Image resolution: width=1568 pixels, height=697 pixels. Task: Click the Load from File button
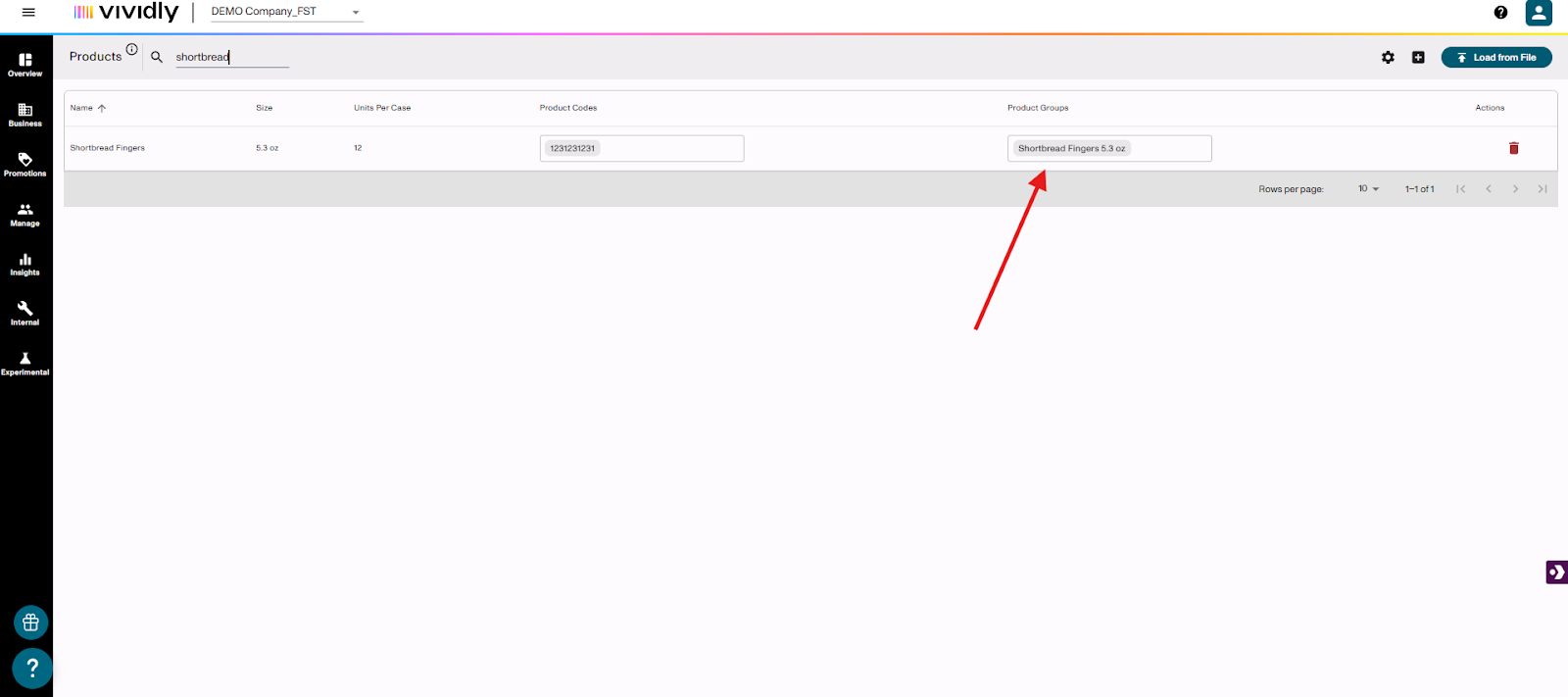tap(1495, 58)
